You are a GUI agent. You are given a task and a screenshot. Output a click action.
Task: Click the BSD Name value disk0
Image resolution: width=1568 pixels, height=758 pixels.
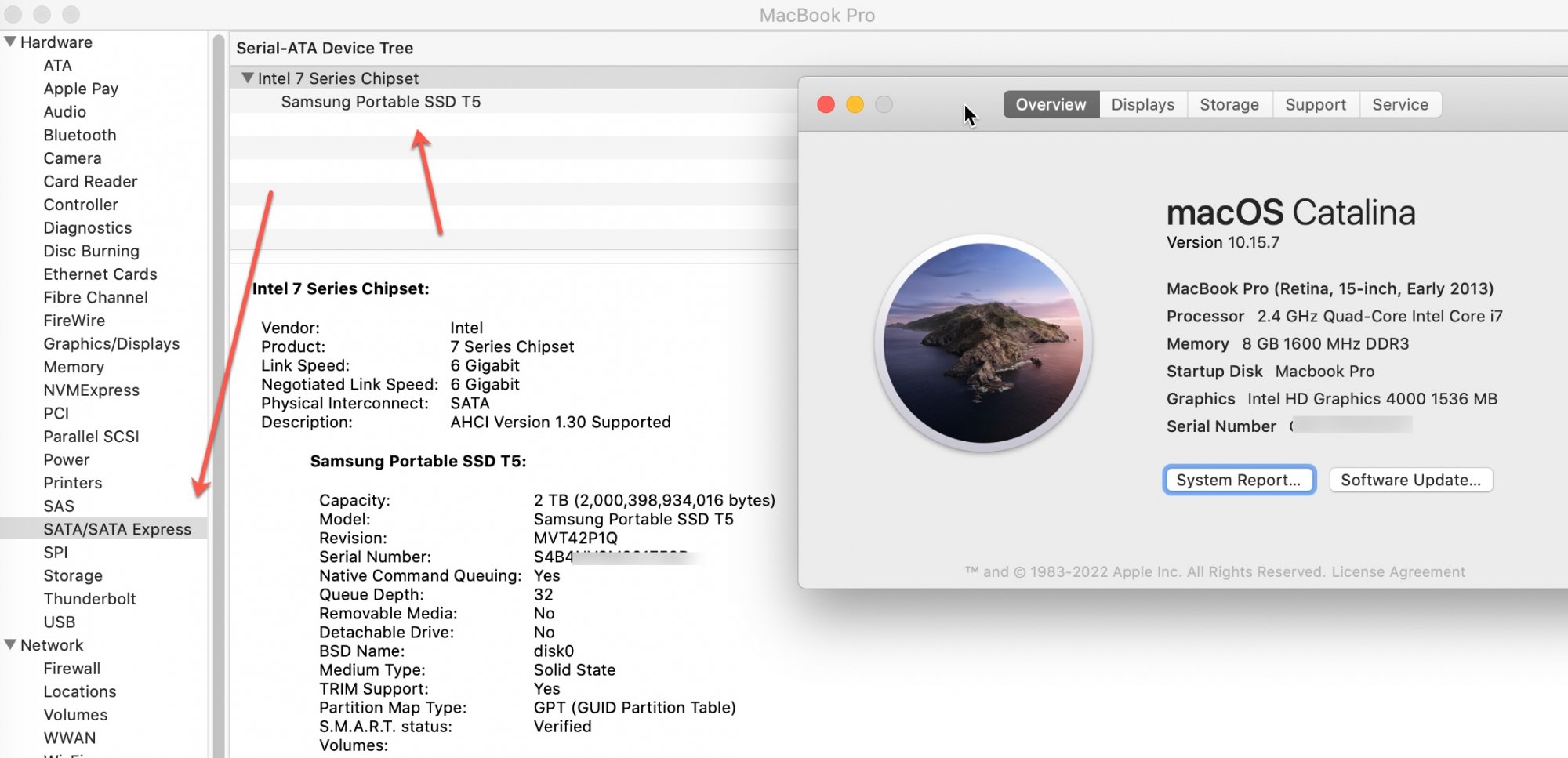pos(554,651)
